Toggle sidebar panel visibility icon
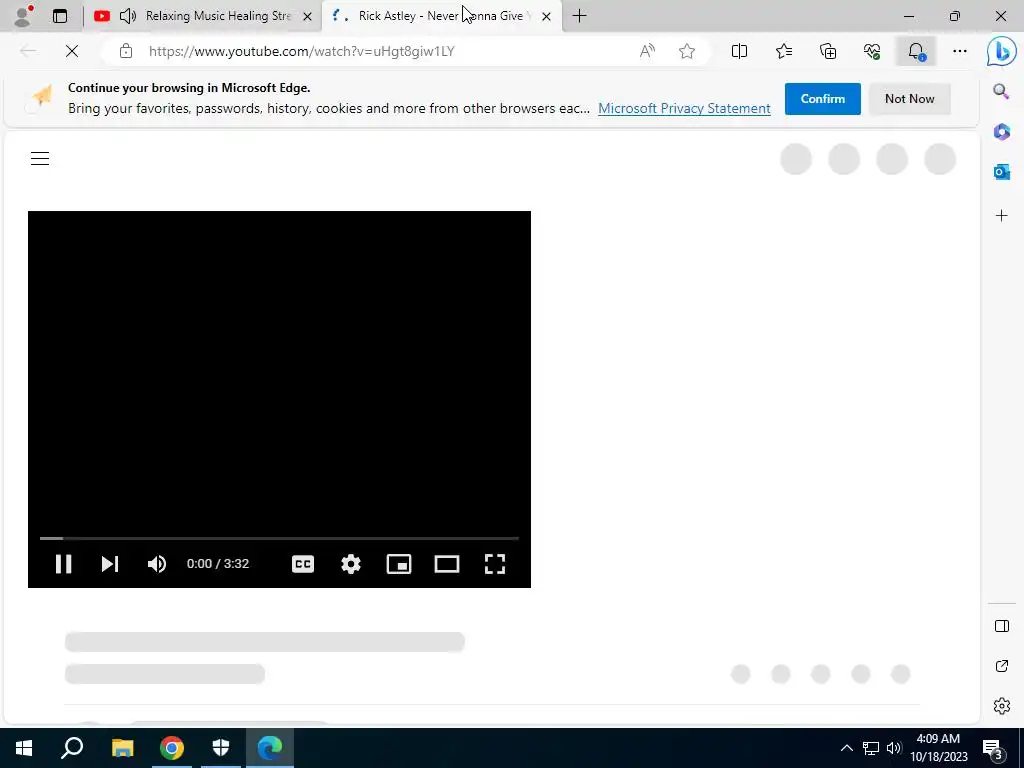Viewport: 1024px width, 768px height. [1001, 626]
